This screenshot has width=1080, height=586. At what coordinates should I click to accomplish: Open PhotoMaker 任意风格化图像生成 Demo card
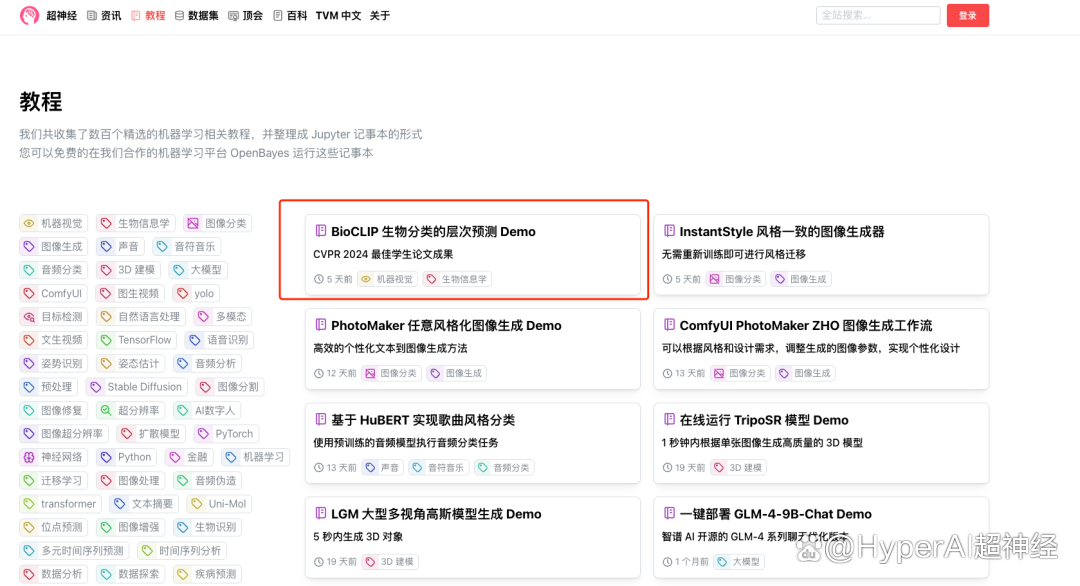446,326
